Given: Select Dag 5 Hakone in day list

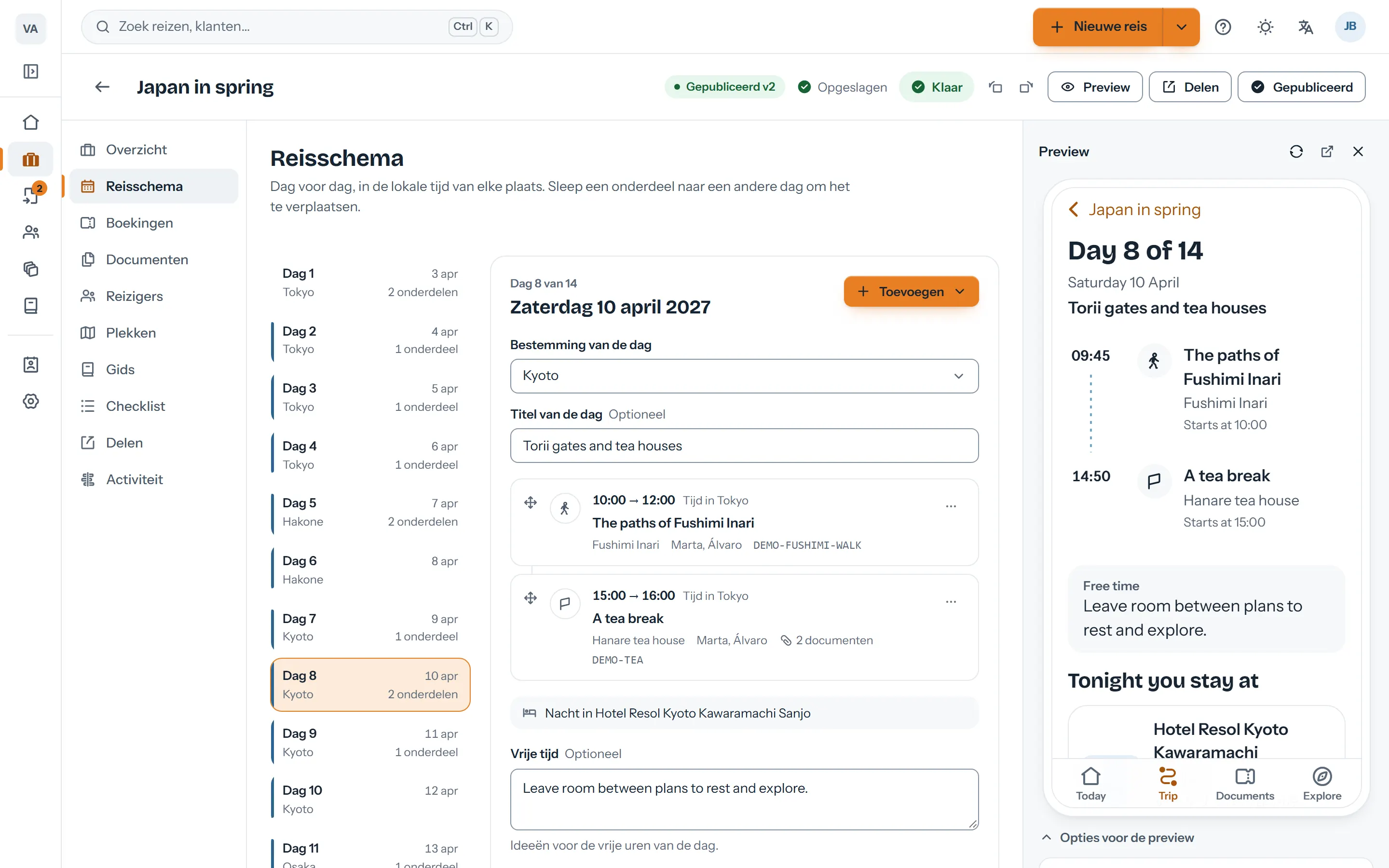Looking at the screenshot, I should [370, 512].
